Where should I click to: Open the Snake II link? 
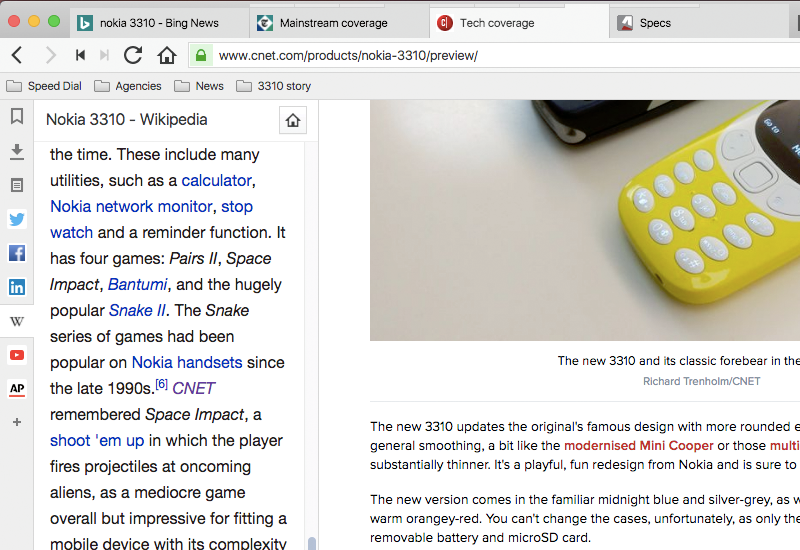pos(137,311)
